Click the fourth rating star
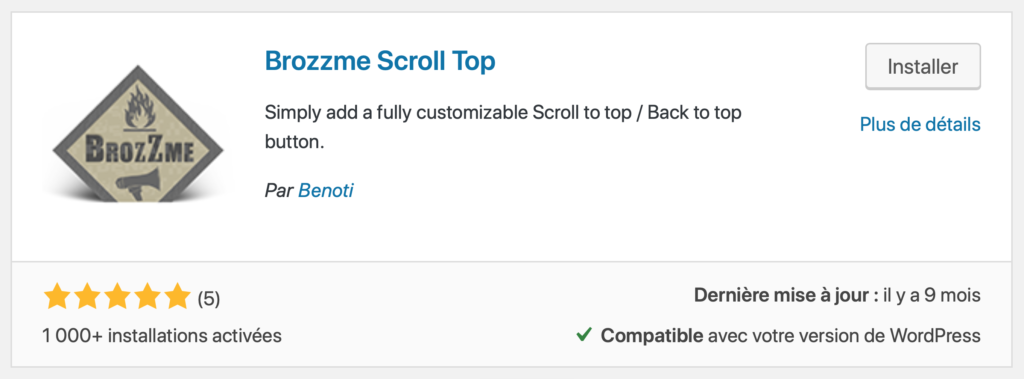This screenshot has height=379, width=1024. (147, 297)
